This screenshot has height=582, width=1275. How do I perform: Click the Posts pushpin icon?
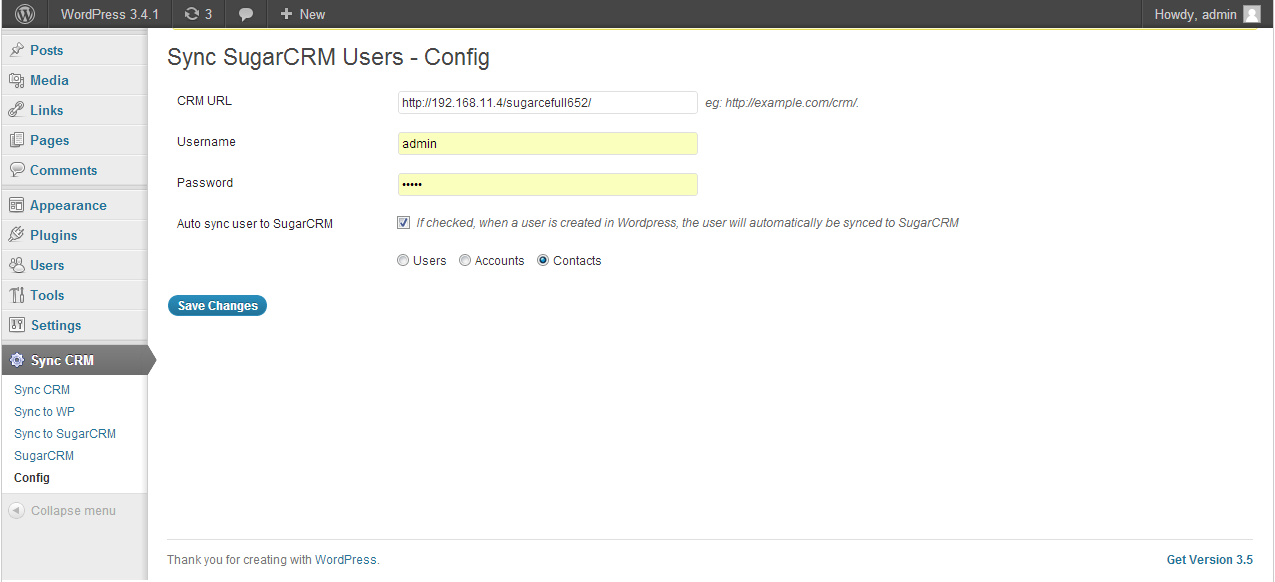pos(16,50)
